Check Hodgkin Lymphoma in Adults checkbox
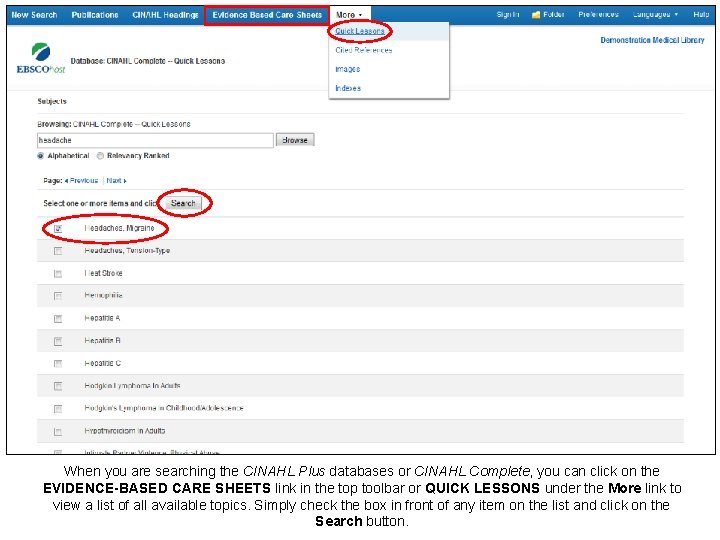 [x=58, y=386]
